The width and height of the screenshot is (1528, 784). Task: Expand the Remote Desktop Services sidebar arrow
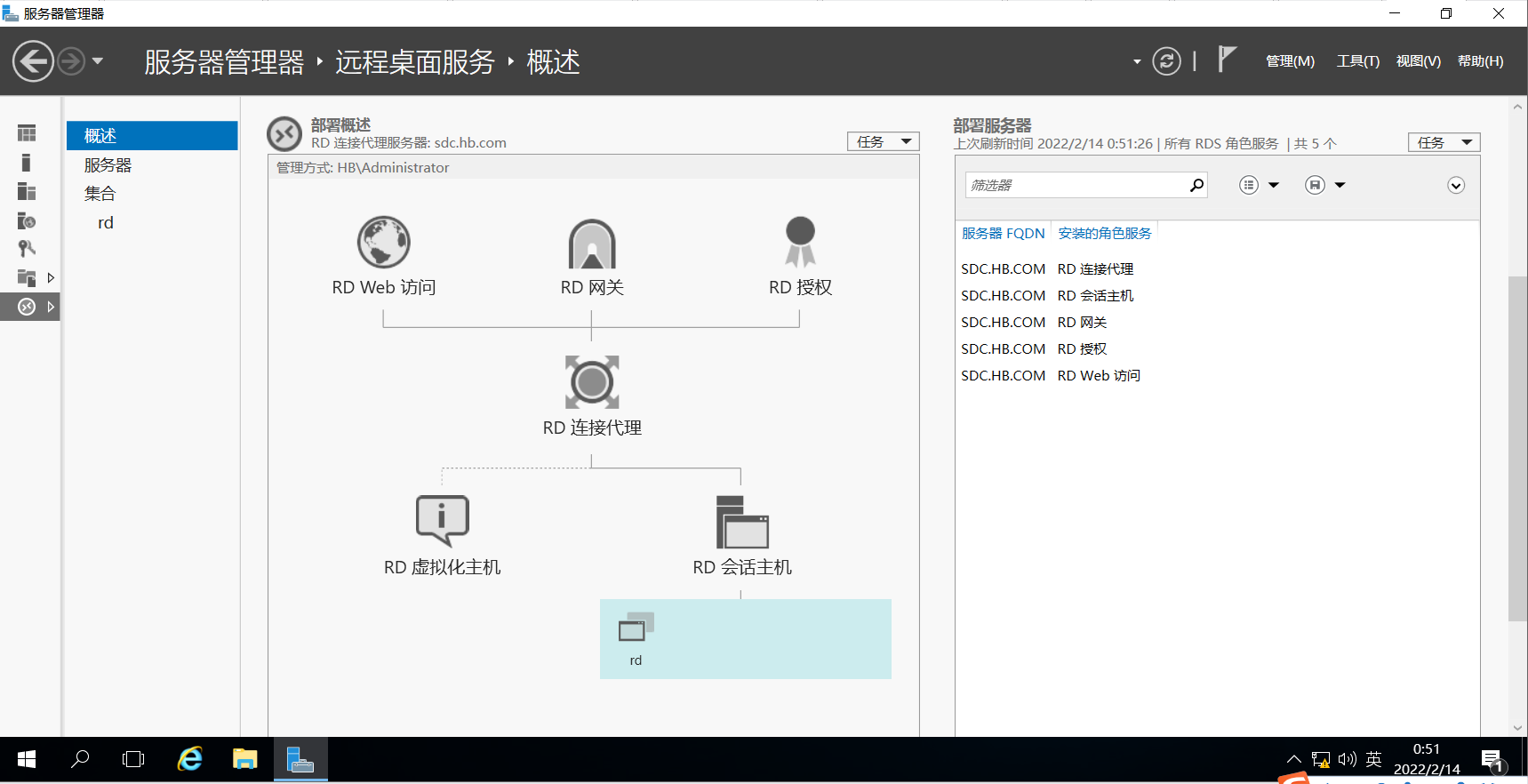[51, 307]
